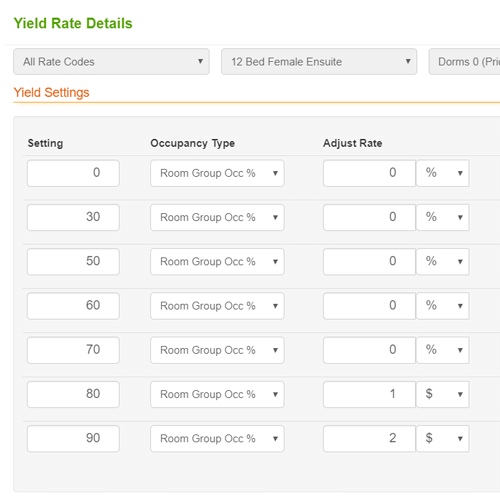The image size is (500, 500).
Task: Open Occupancy Type dropdown for setting 50
Action: tap(217, 262)
